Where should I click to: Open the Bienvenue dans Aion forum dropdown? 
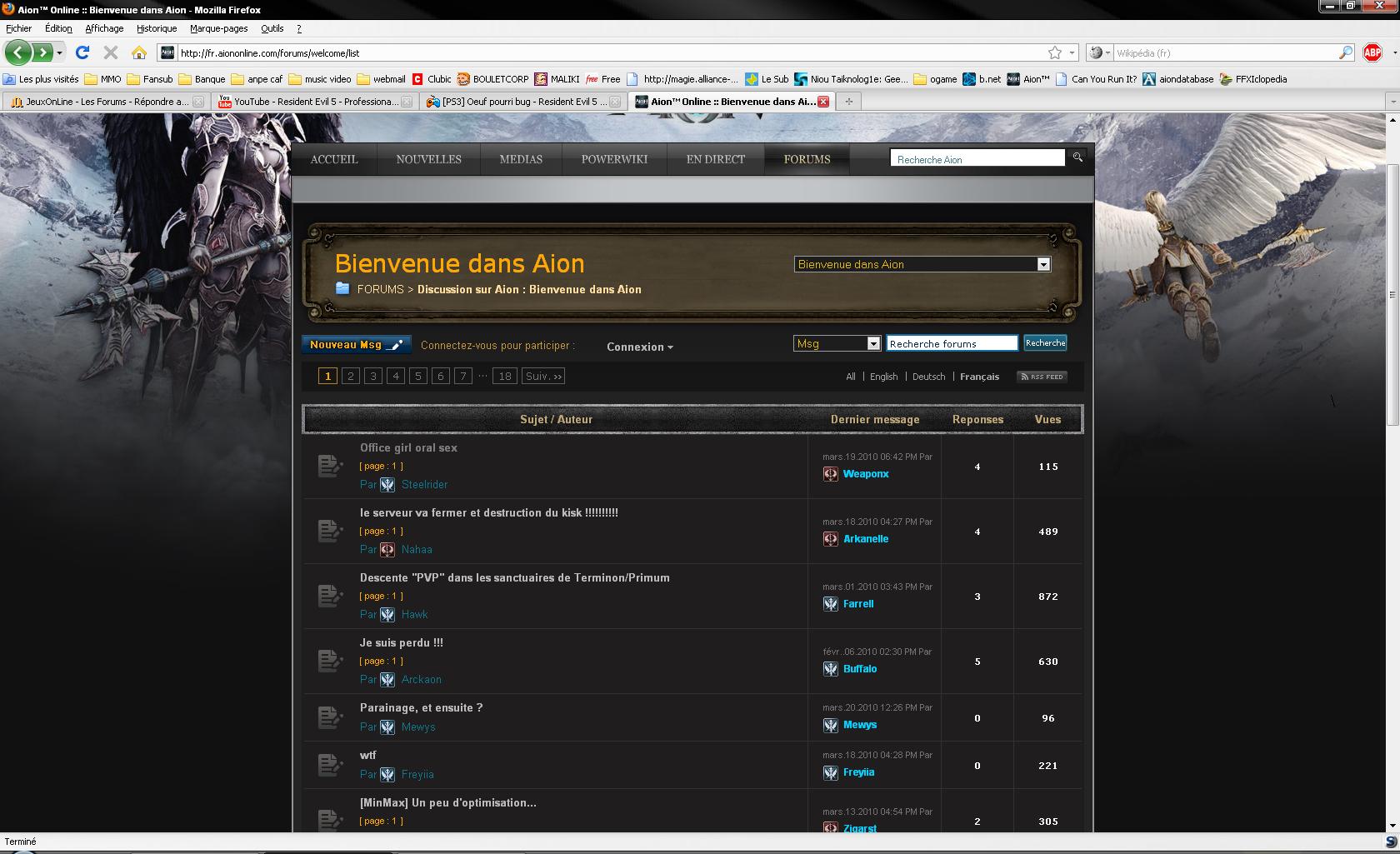click(x=922, y=264)
